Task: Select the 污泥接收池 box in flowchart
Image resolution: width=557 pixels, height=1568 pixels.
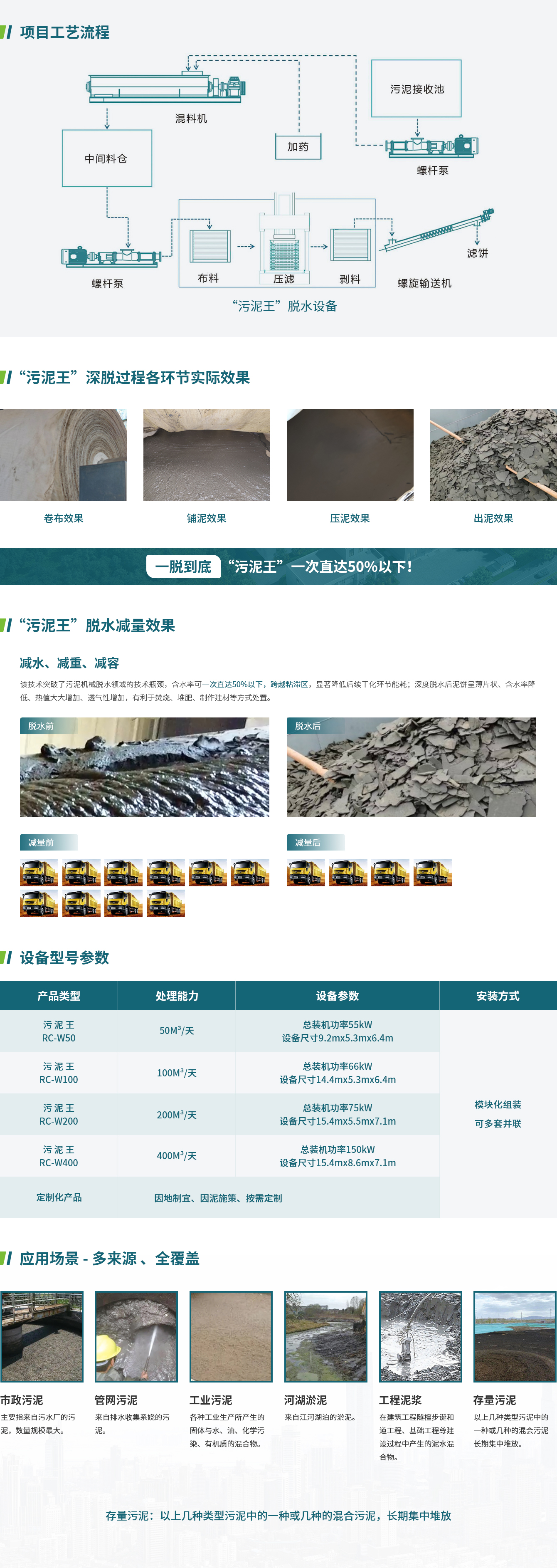Action: pyautogui.click(x=417, y=89)
